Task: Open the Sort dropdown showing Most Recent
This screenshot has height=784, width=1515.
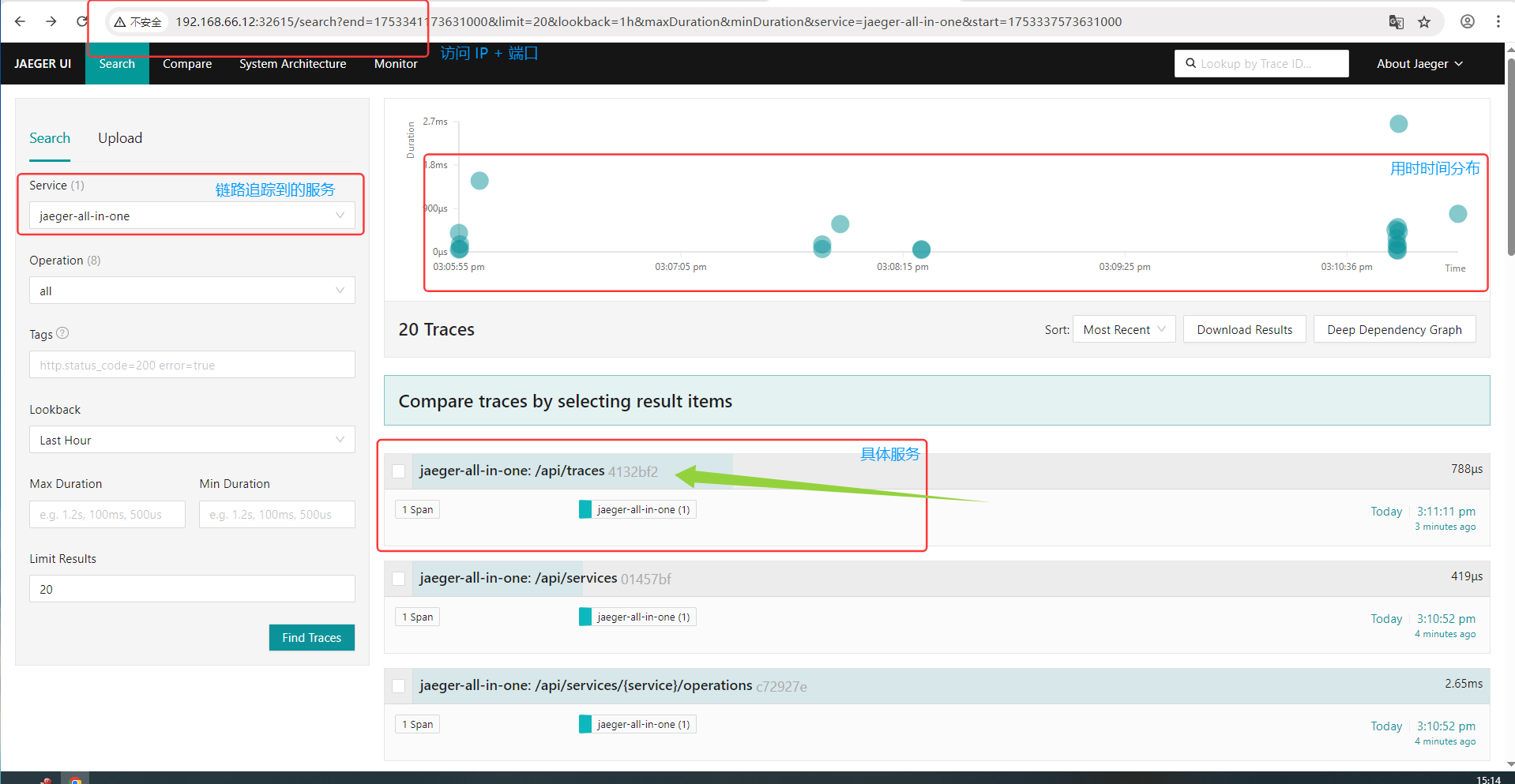Action: pyautogui.click(x=1124, y=329)
